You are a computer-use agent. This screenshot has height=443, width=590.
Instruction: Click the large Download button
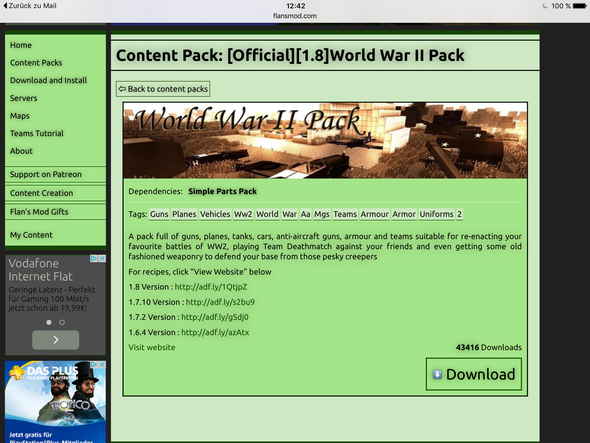[x=474, y=374]
